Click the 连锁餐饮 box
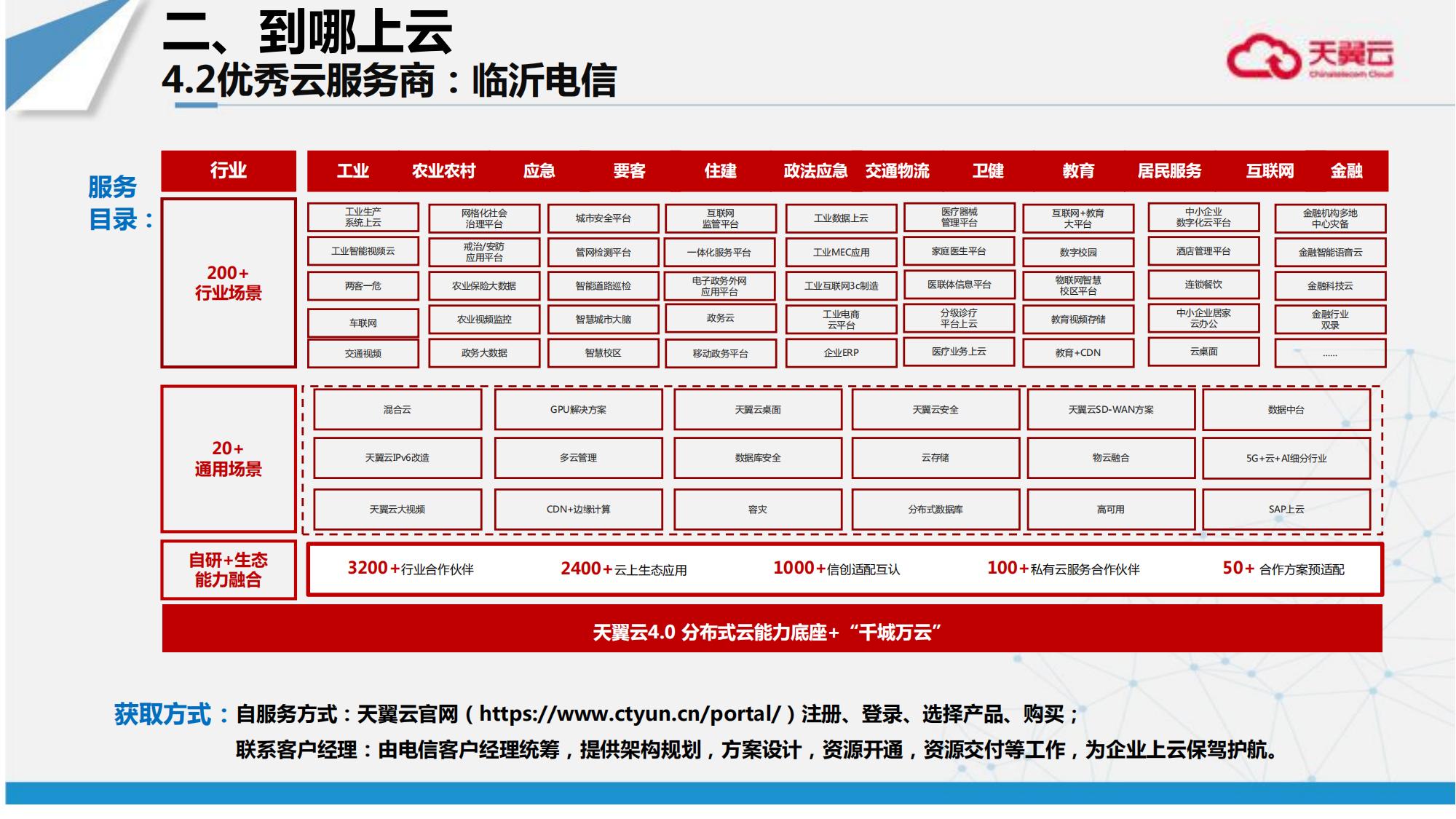This screenshot has width=1456, height=819. tap(1204, 285)
